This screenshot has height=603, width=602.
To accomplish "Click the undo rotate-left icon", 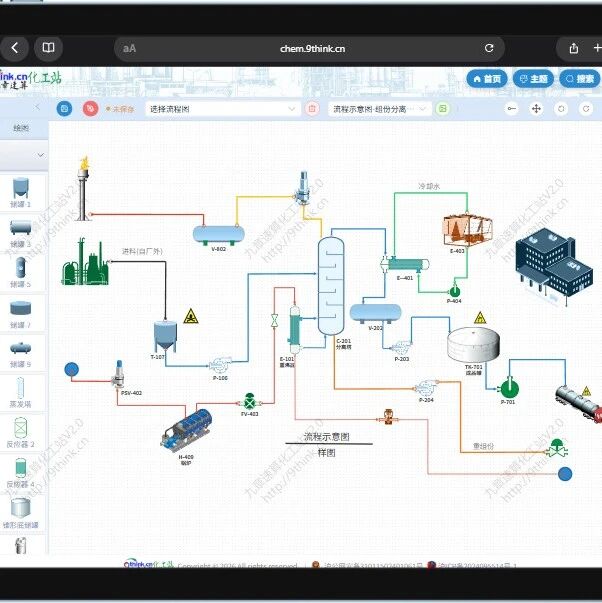I will click(561, 109).
